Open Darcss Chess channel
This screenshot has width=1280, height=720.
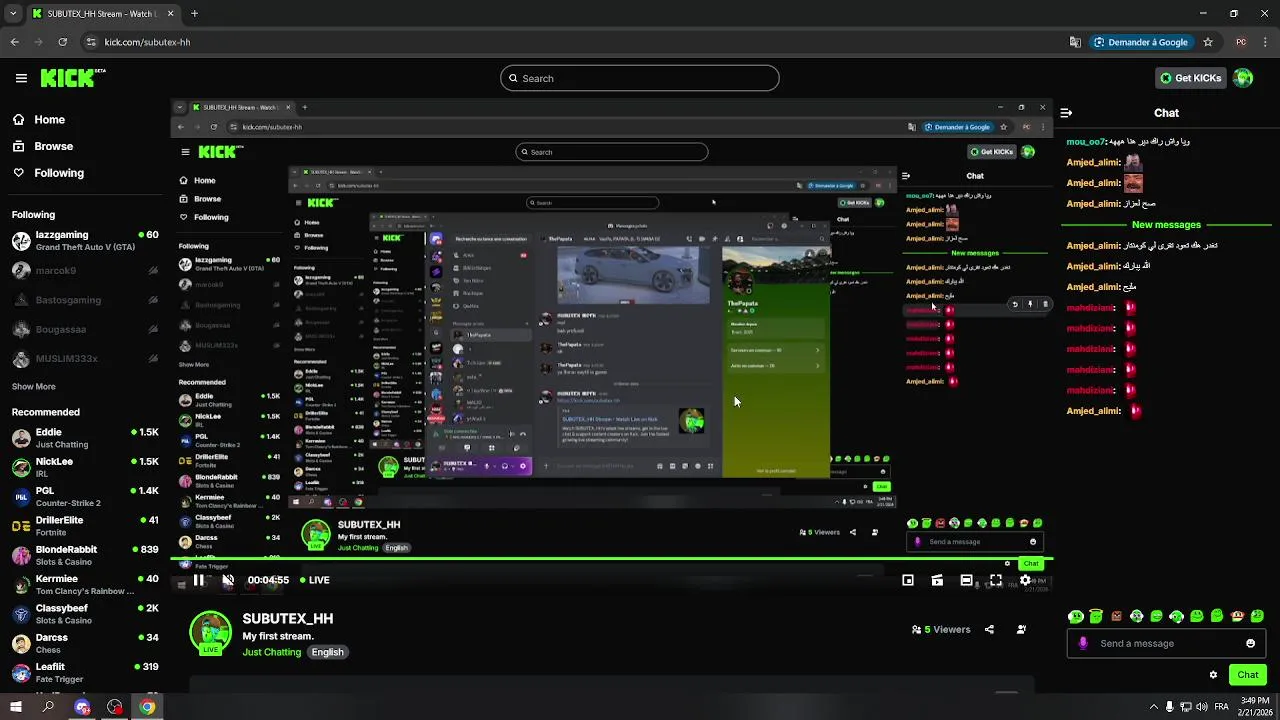point(85,643)
